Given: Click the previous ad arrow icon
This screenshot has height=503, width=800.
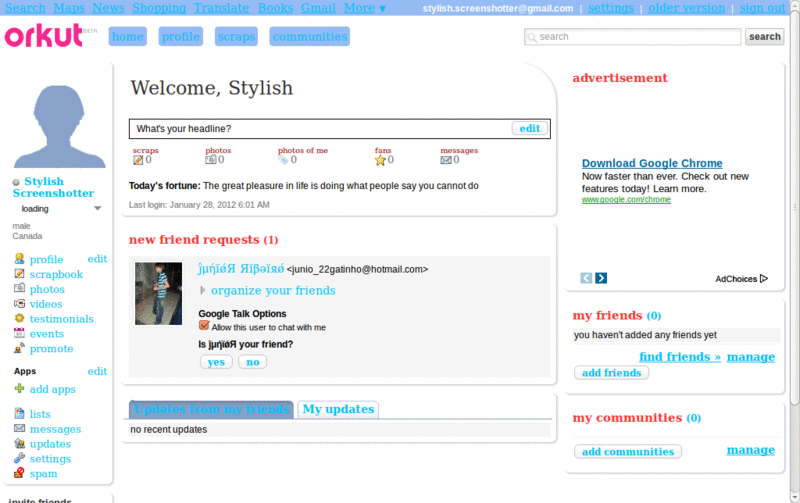Looking at the screenshot, I should click(x=586, y=278).
